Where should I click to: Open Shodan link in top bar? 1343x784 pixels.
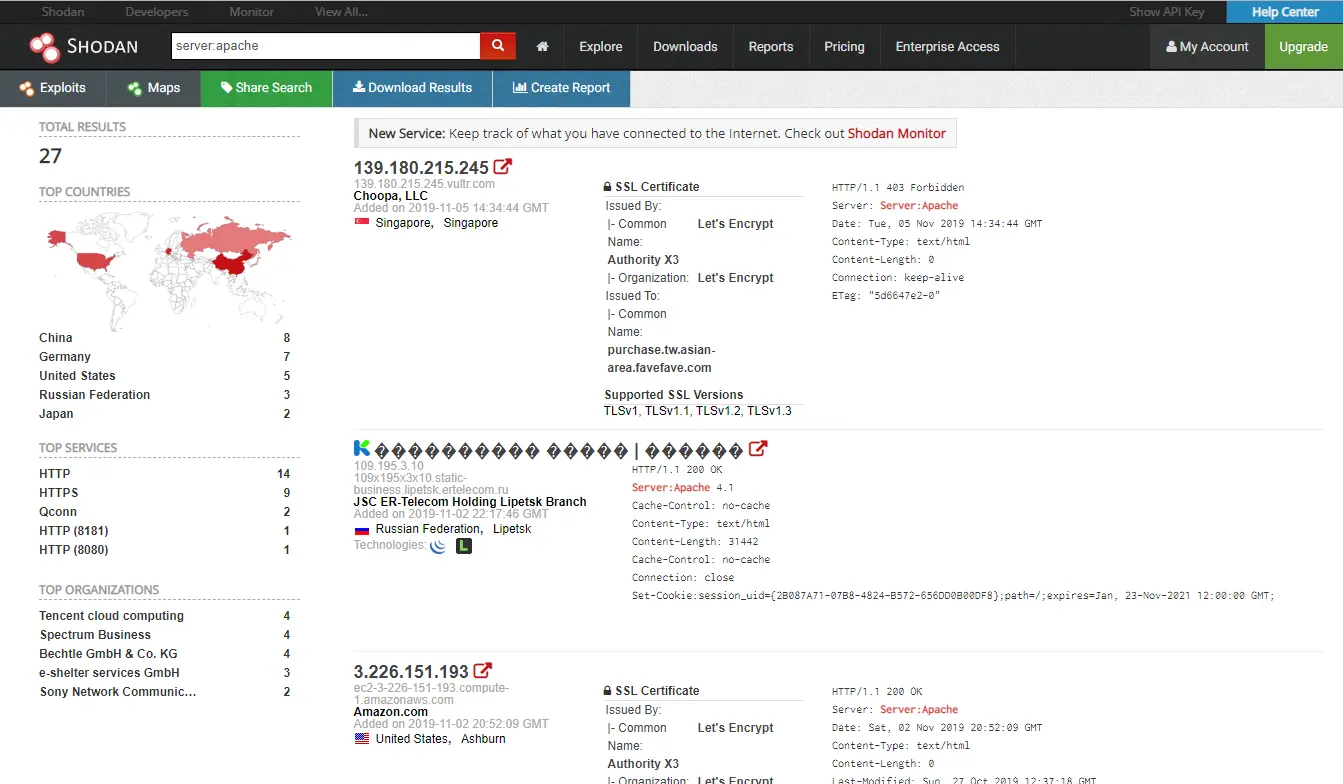click(63, 12)
